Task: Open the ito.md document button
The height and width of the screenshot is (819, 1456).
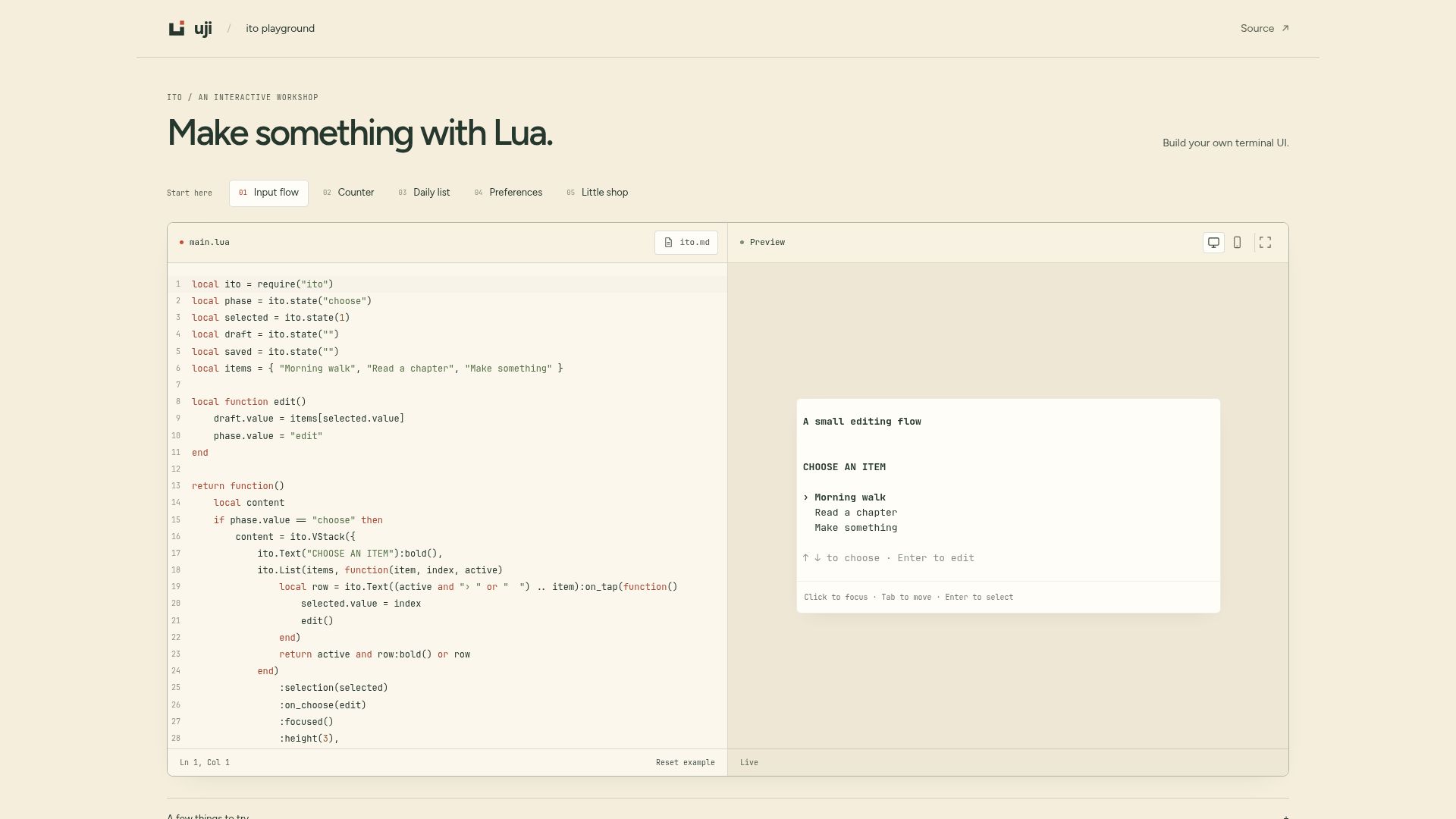Action: pyautogui.click(x=686, y=243)
